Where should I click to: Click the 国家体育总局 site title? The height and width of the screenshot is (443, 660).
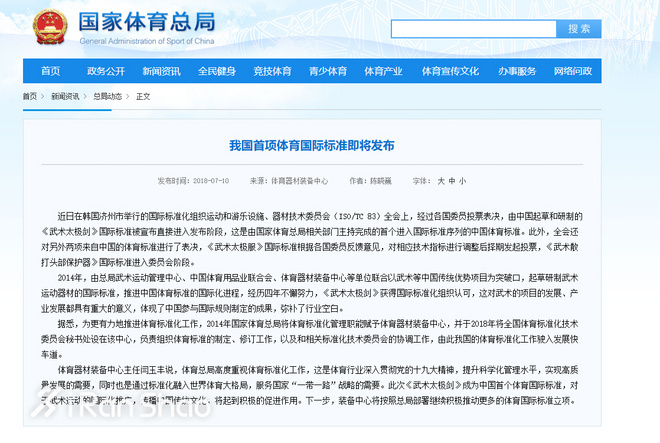[147, 22]
